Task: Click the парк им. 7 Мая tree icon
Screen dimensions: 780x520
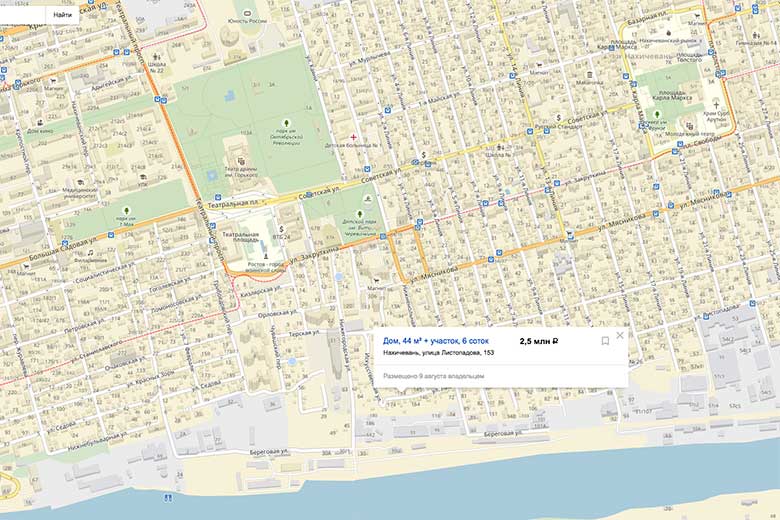Action: point(127,210)
